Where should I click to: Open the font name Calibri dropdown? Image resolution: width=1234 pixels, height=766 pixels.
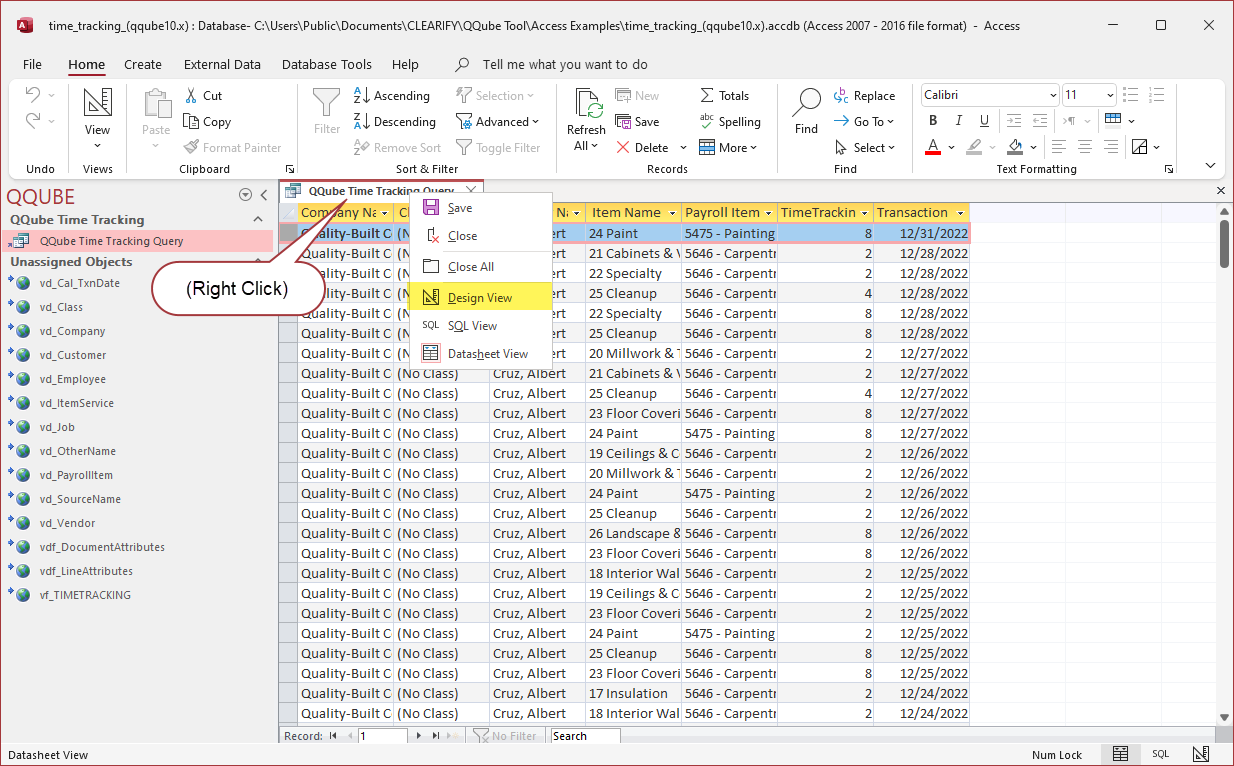pyautogui.click(x=1053, y=95)
